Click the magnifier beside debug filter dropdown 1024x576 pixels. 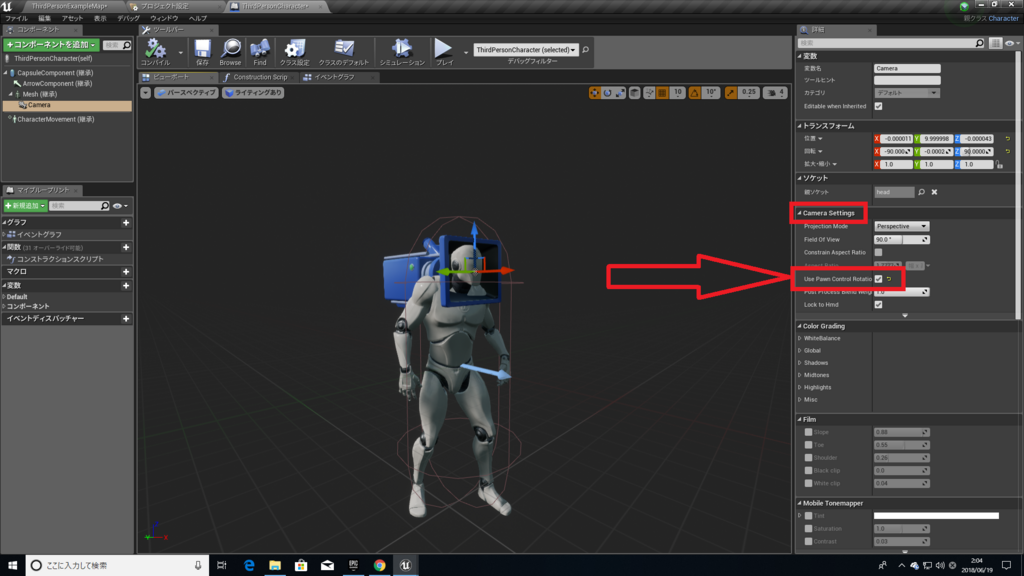[x=585, y=50]
